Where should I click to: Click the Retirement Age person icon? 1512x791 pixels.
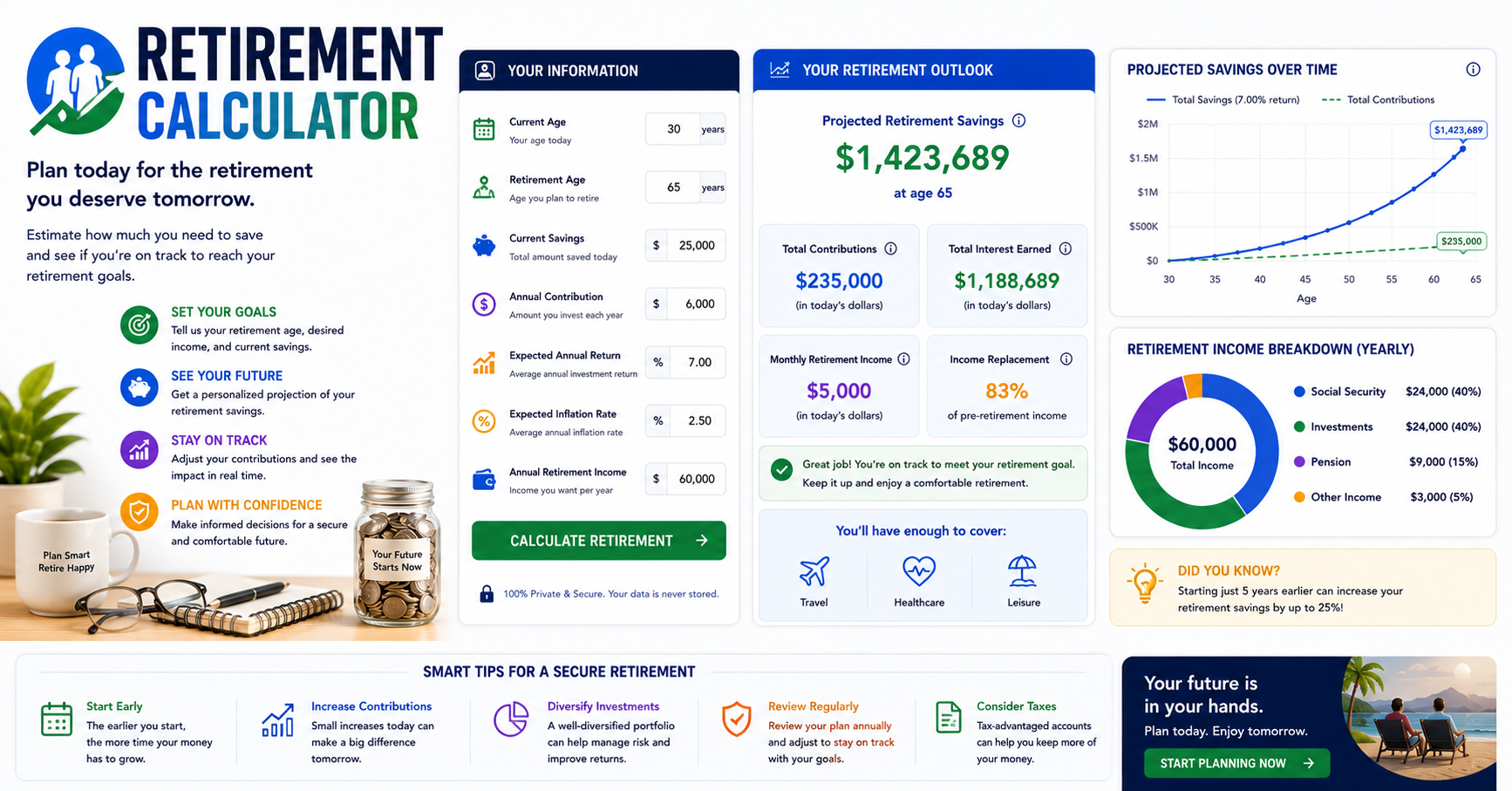pos(484,188)
